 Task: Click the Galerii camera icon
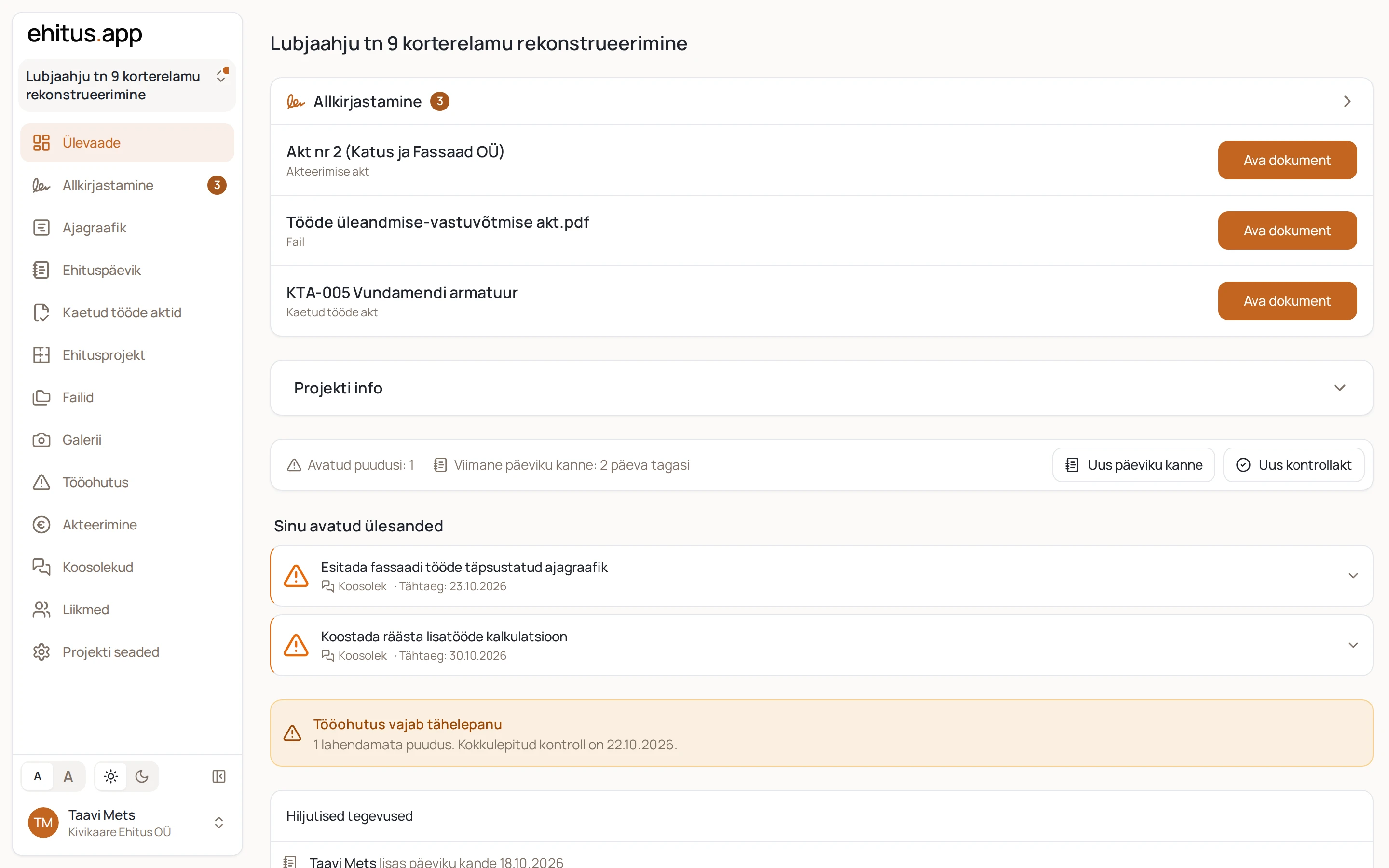pyautogui.click(x=41, y=440)
